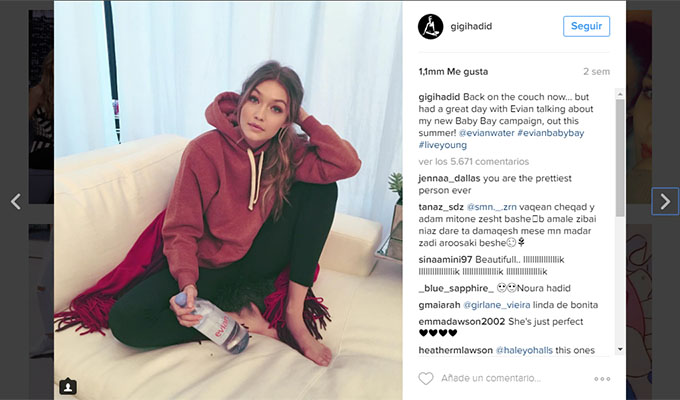This screenshot has height=400, width=680.
Task: Click the main post photo
Action: [228, 200]
